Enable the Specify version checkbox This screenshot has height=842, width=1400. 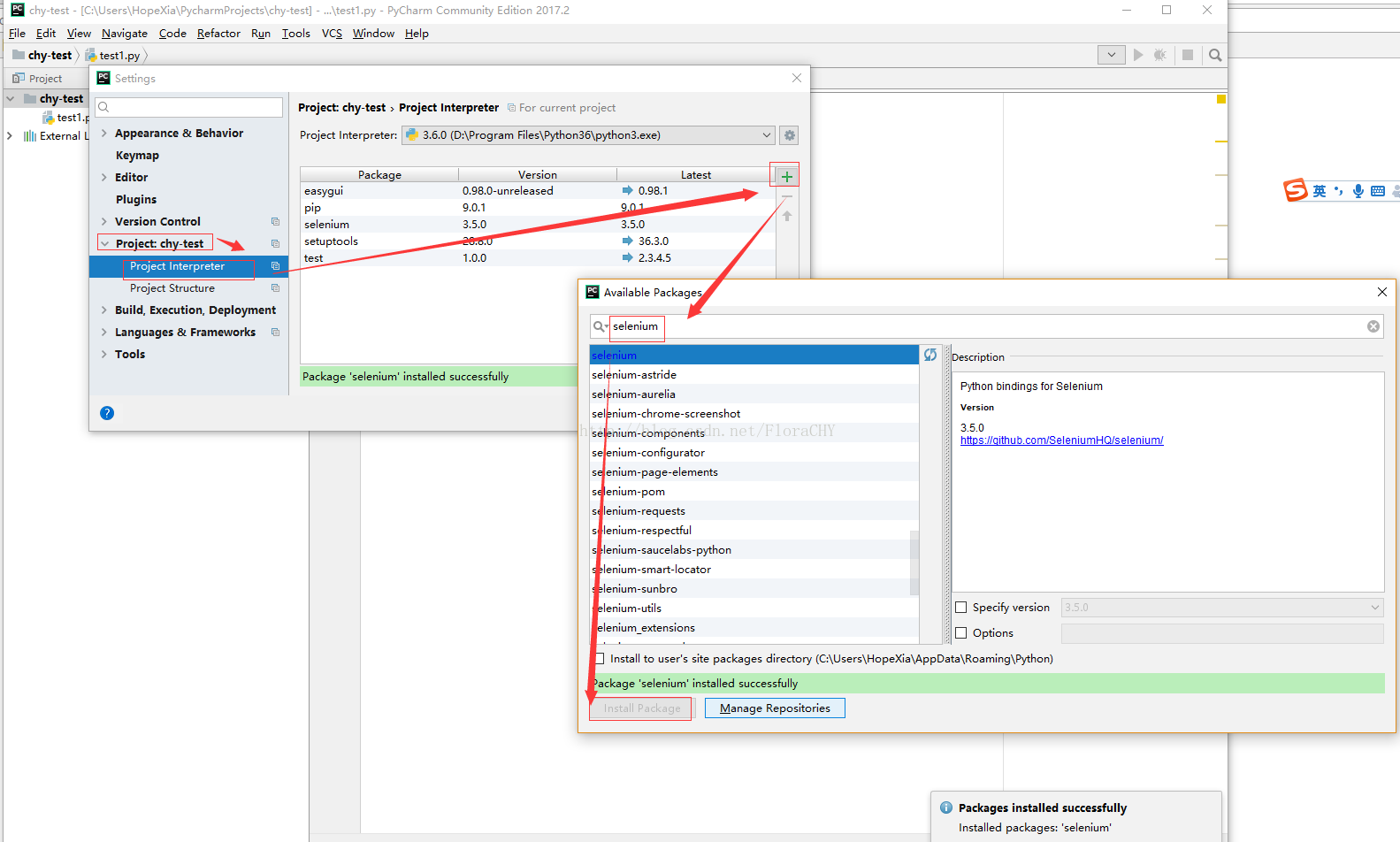[x=961, y=608]
